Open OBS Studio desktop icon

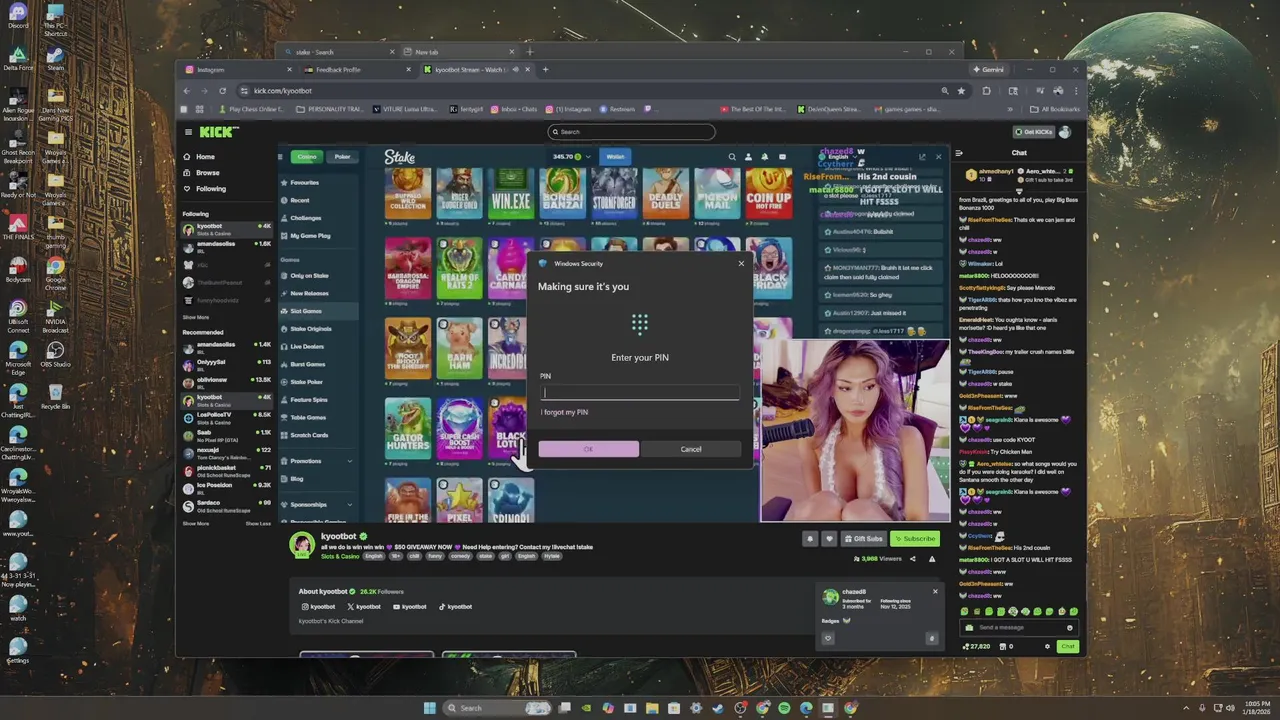[55, 356]
